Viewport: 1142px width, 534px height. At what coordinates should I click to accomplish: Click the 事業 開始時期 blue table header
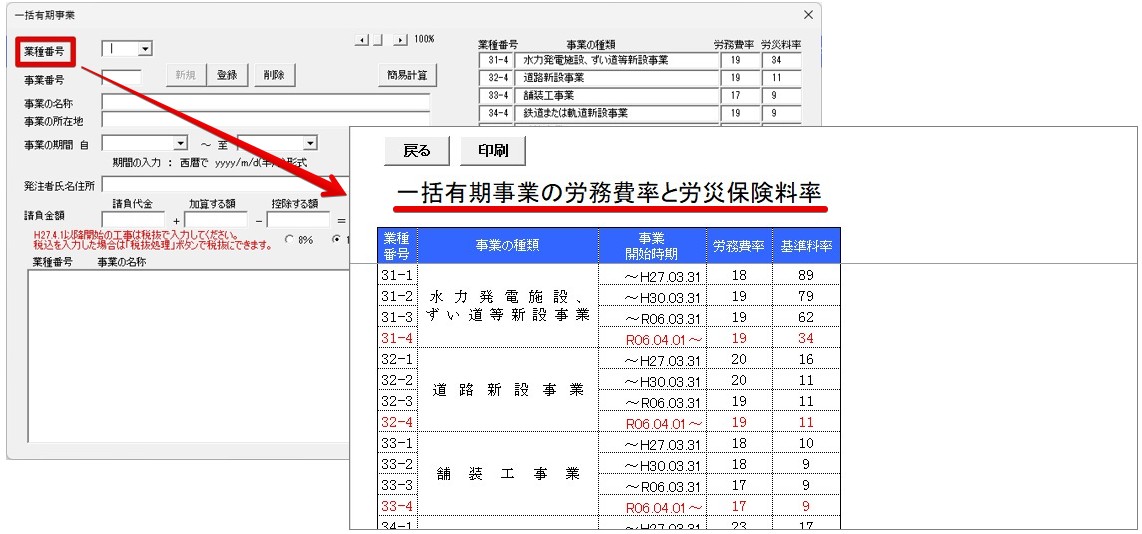tap(652, 246)
